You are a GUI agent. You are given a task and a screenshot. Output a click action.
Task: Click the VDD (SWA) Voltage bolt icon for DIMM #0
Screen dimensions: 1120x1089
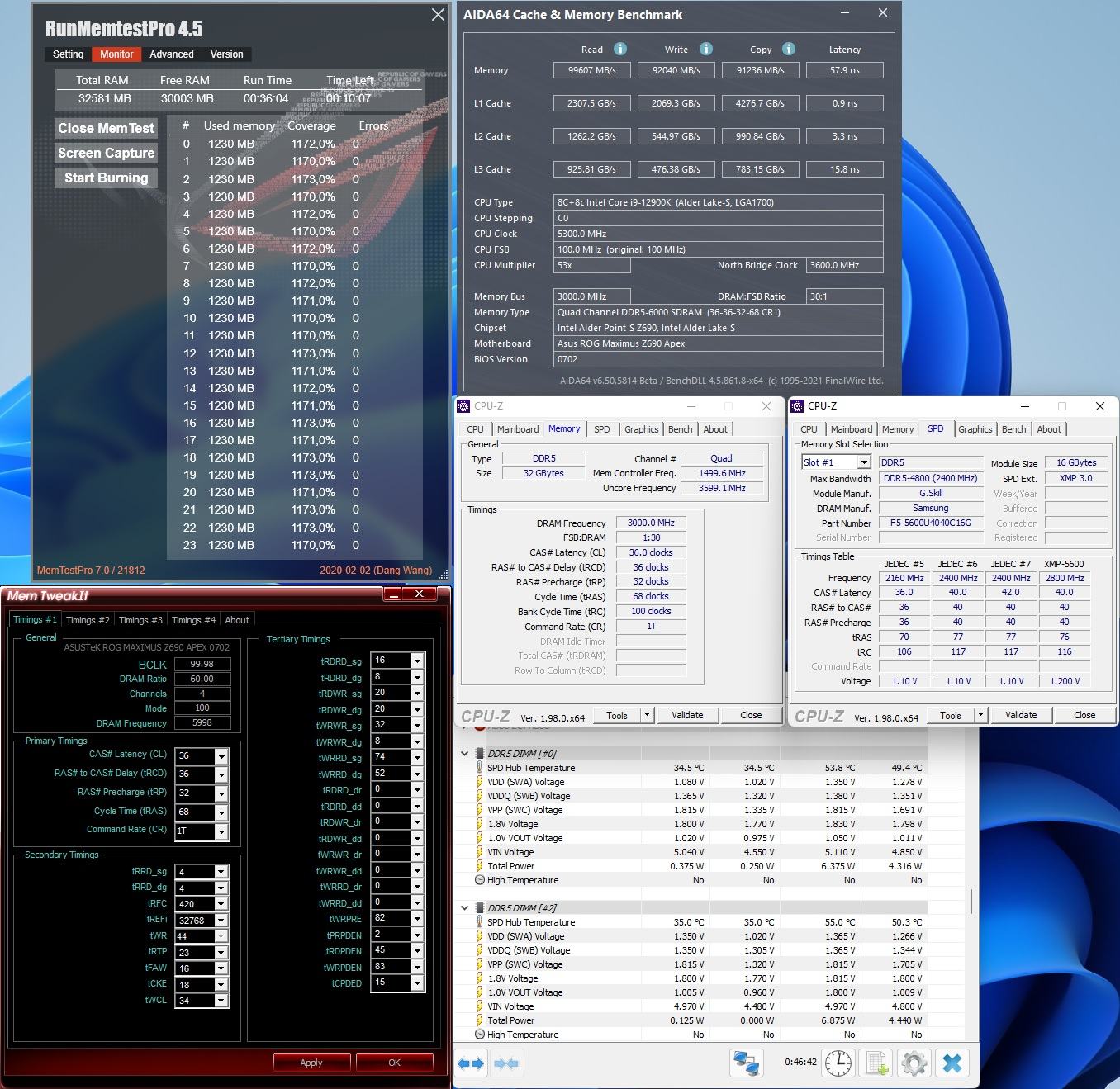479,782
